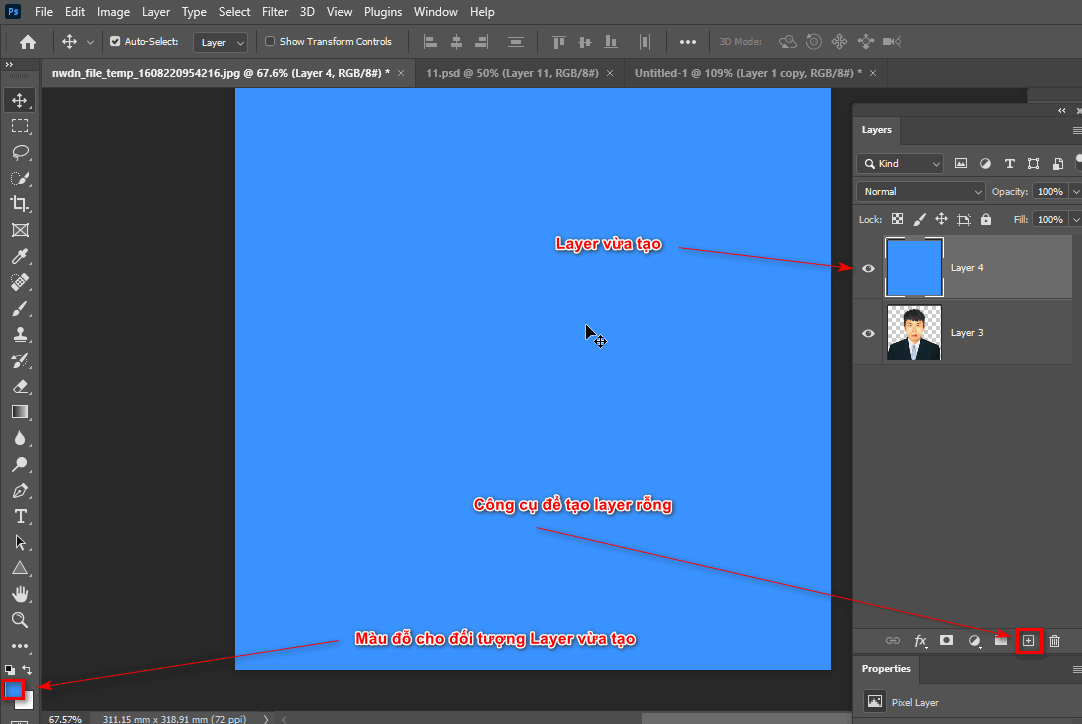Click the Delete Layer trash icon

click(1054, 641)
